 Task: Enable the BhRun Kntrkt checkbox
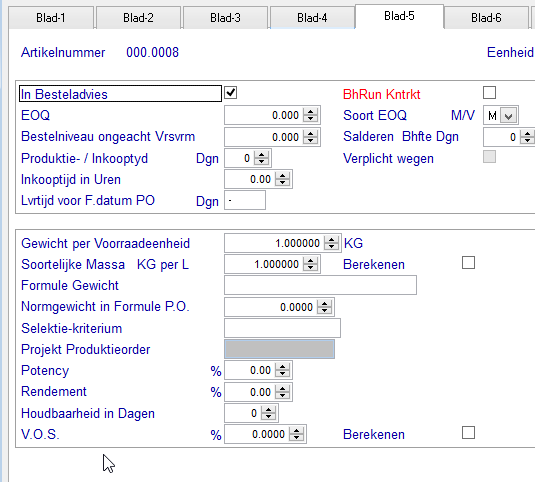click(489, 92)
